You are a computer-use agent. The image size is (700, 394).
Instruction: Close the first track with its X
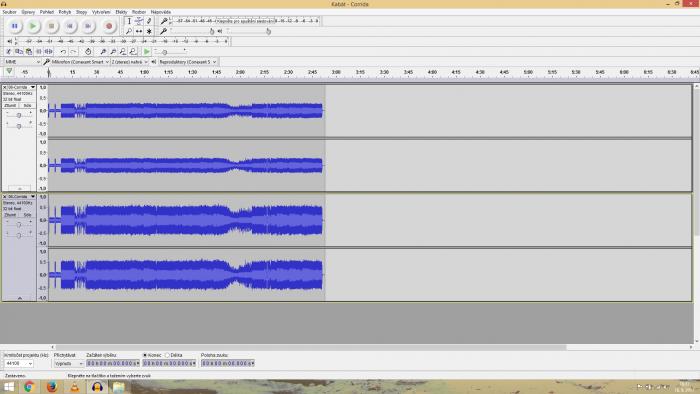5,87
